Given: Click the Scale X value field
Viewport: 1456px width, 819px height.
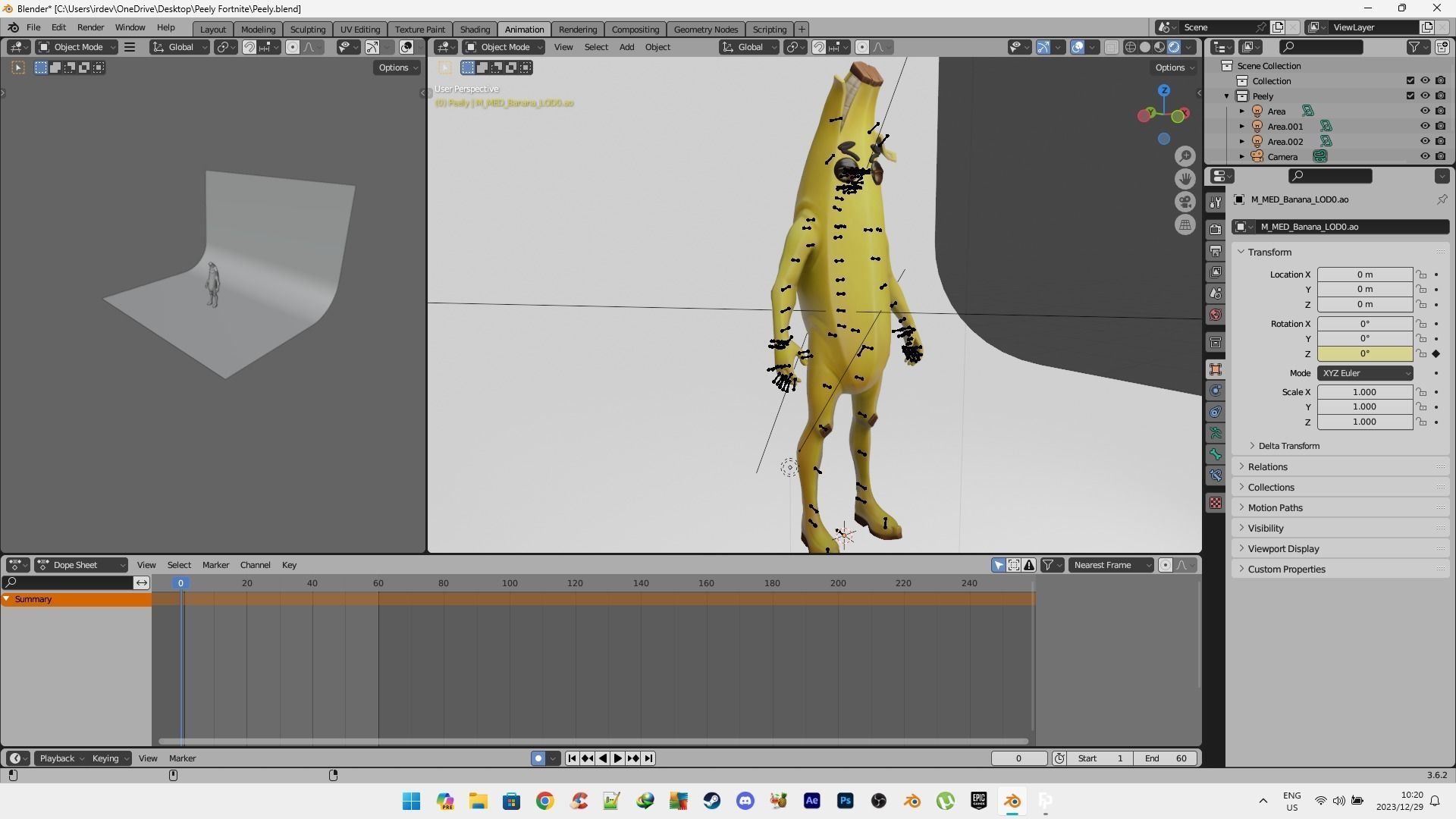Looking at the screenshot, I should pyautogui.click(x=1365, y=392).
